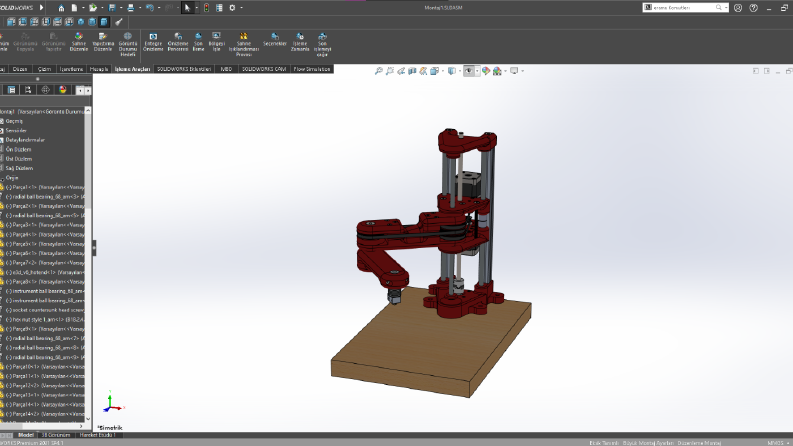
Task: Click feature tree scroll up arrow
Action: pyautogui.click(x=88, y=110)
